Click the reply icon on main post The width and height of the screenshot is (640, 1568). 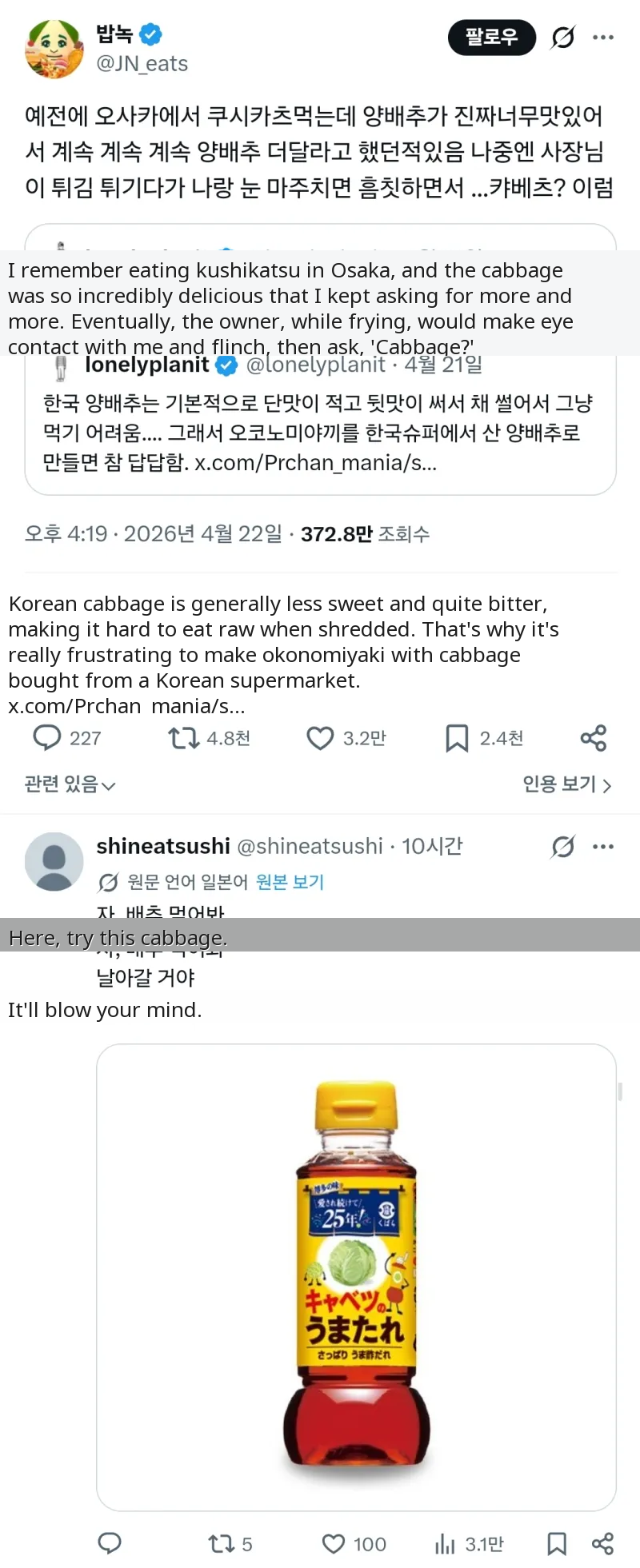[x=47, y=737]
